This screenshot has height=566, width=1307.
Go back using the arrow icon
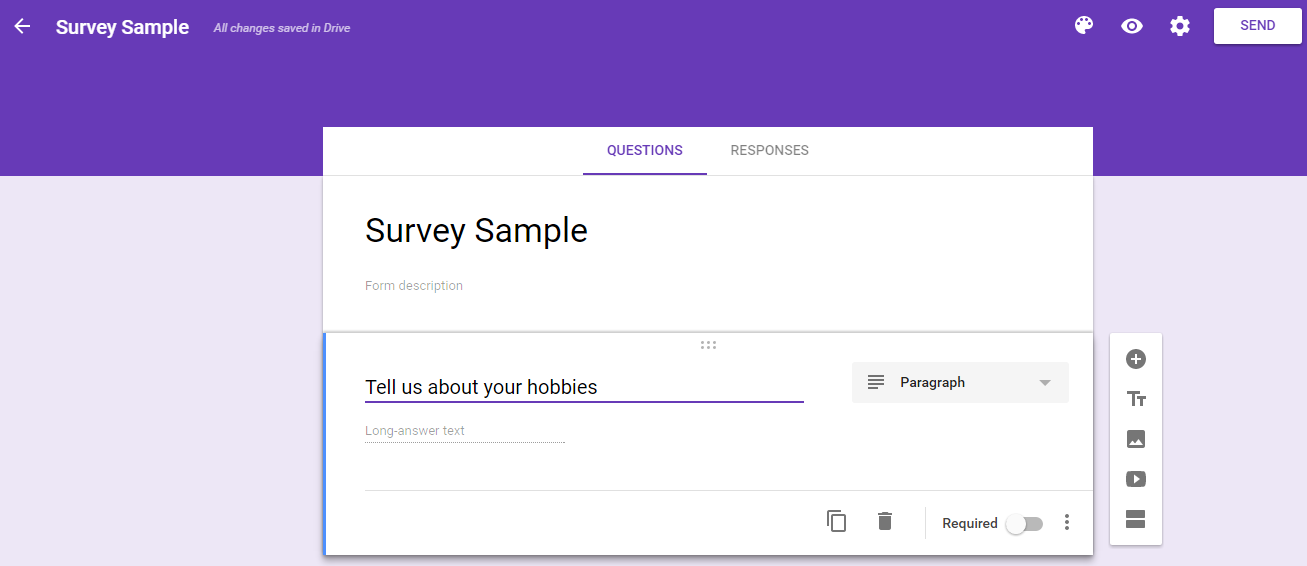point(22,26)
